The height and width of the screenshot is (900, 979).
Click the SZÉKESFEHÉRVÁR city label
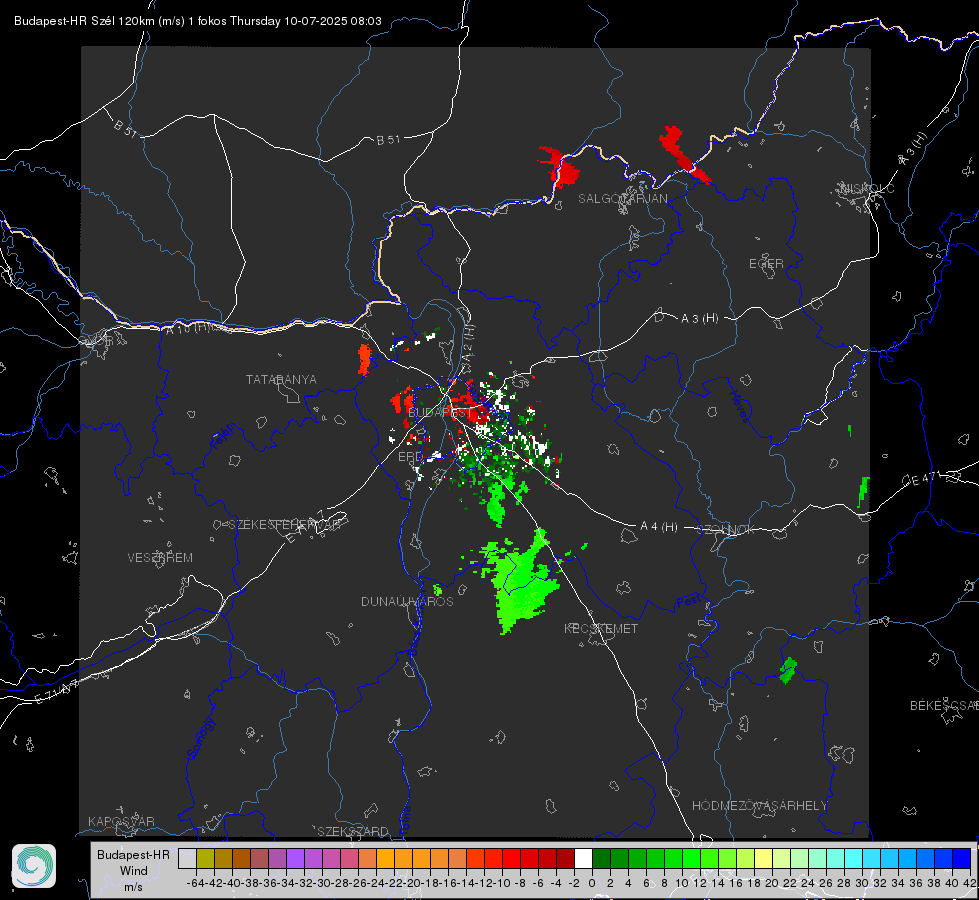coord(284,525)
